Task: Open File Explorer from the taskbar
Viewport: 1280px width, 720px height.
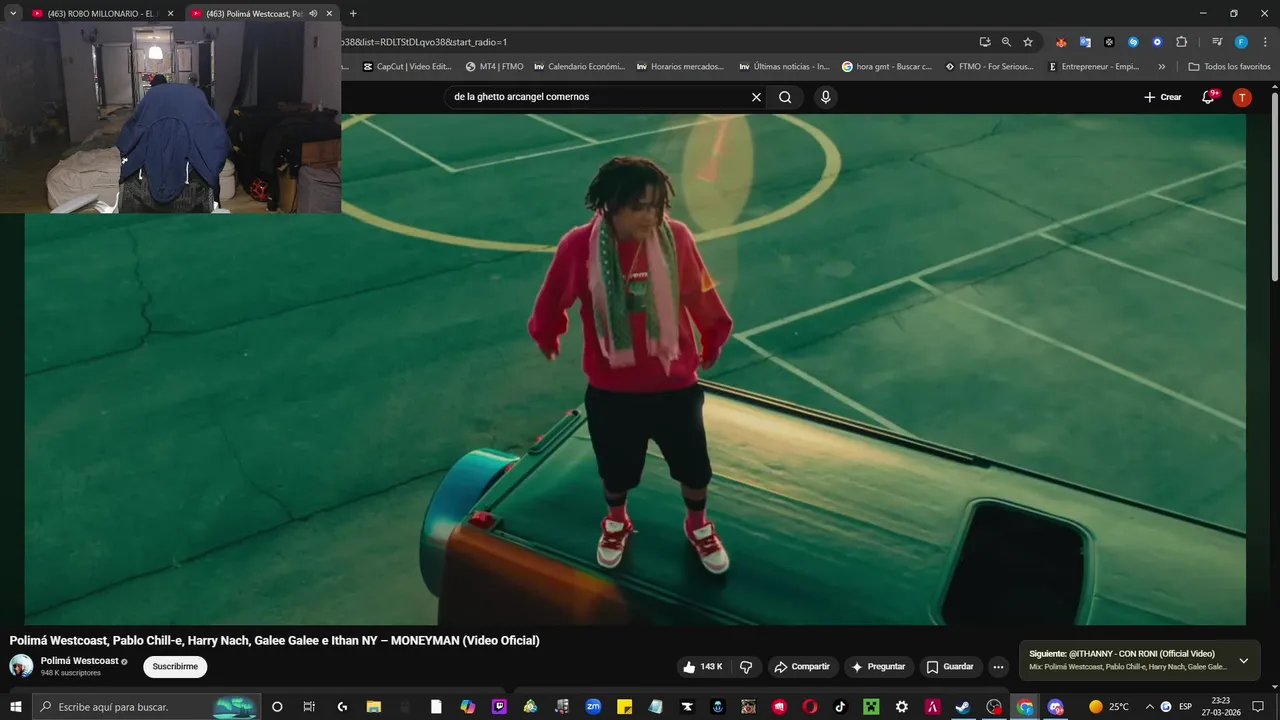Action: tap(374, 707)
